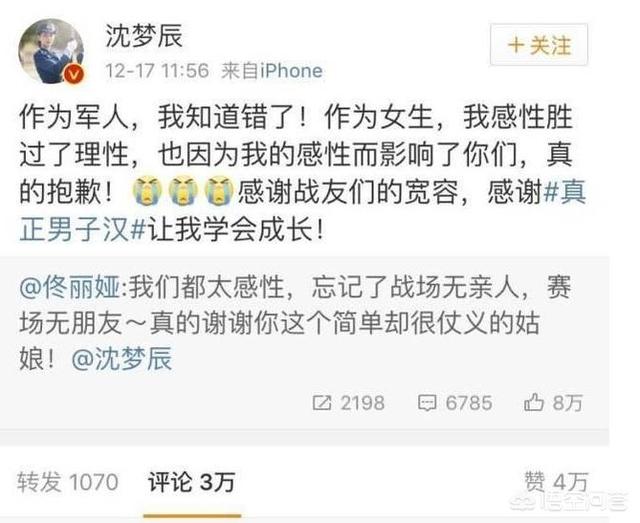Tap the first crying emoji

coord(147,191)
